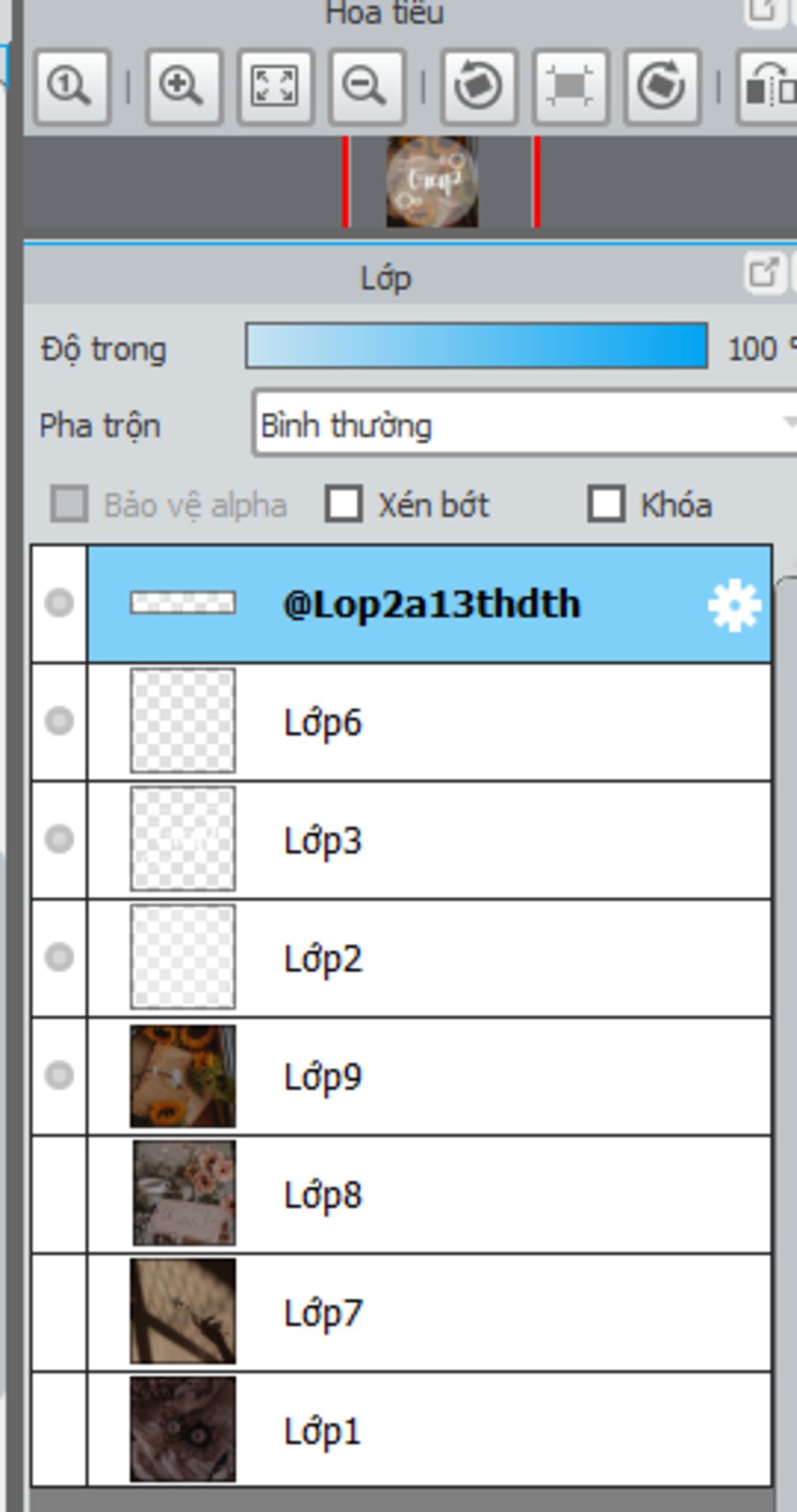The image size is (797, 1512).
Task: Check the Khóa lock checkbox
Action: click(606, 504)
